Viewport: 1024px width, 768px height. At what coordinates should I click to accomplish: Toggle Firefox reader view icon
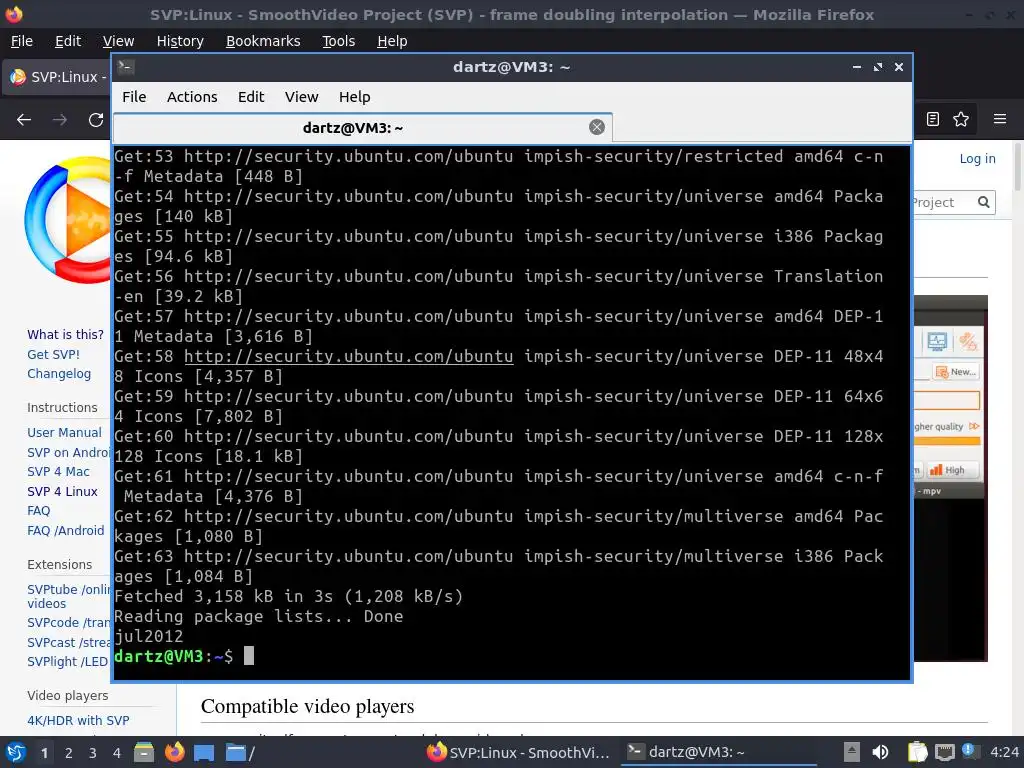(933, 119)
